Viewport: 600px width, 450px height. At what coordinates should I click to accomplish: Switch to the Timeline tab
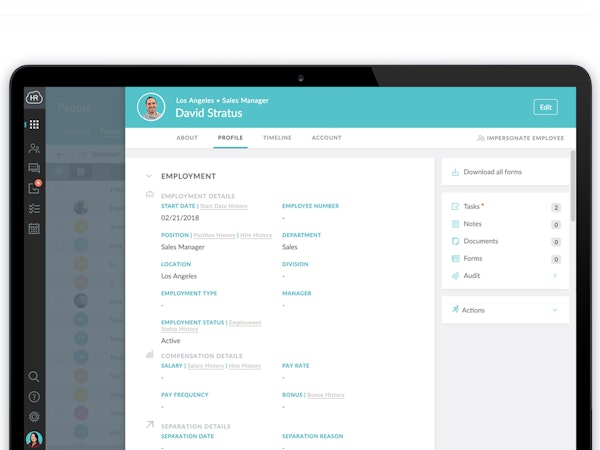tap(277, 138)
